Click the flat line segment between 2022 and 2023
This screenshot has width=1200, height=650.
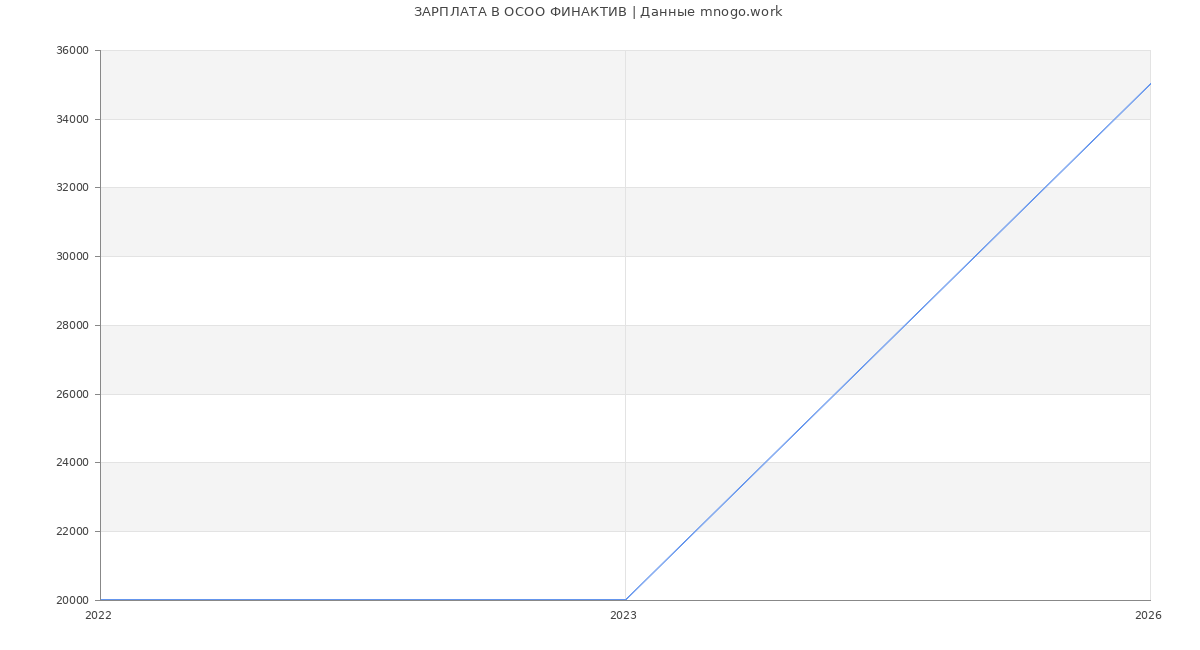pyautogui.click(x=360, y=600)
